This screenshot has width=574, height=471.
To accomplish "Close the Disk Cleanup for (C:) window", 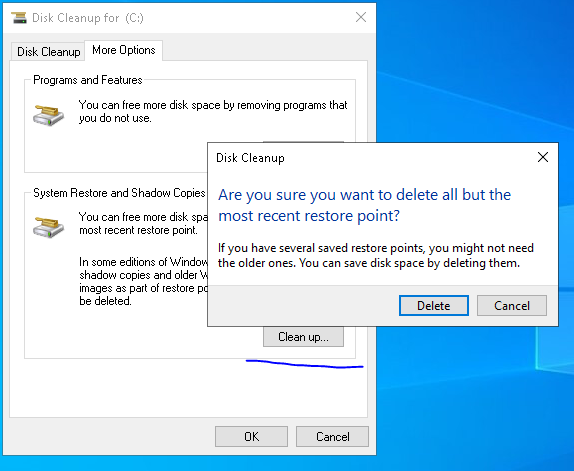I will pyautogui.click(x=361, y=17).
